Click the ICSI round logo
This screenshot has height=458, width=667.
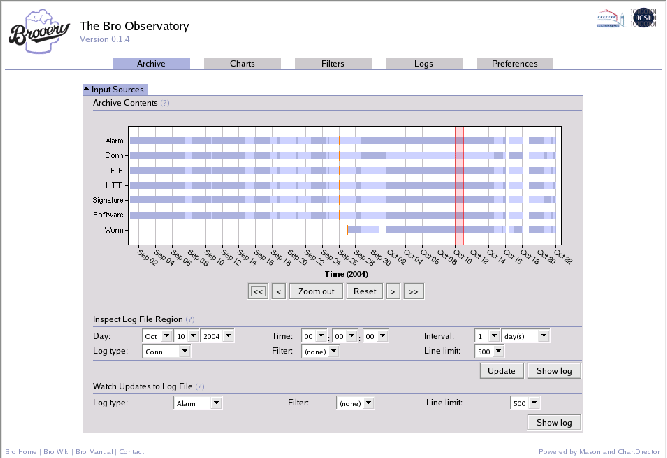pos(644,19)
